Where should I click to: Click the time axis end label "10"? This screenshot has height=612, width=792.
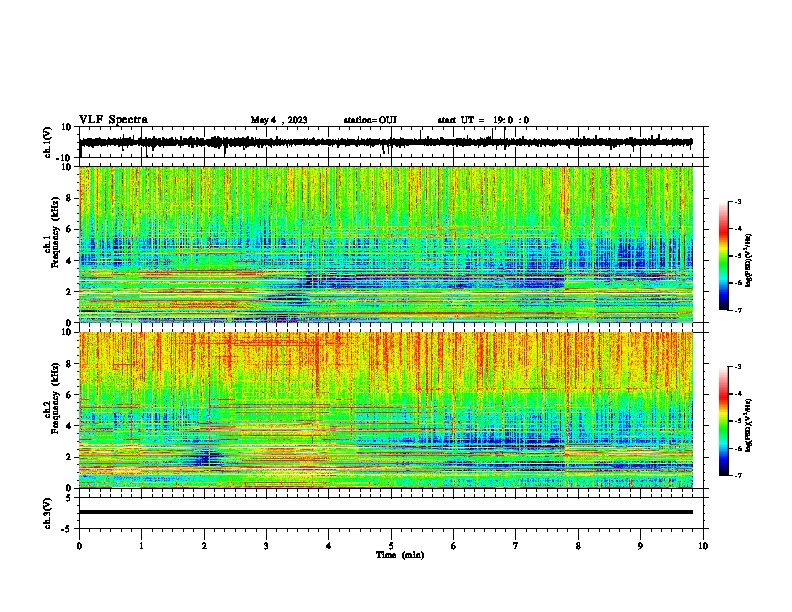pos(703,546)
